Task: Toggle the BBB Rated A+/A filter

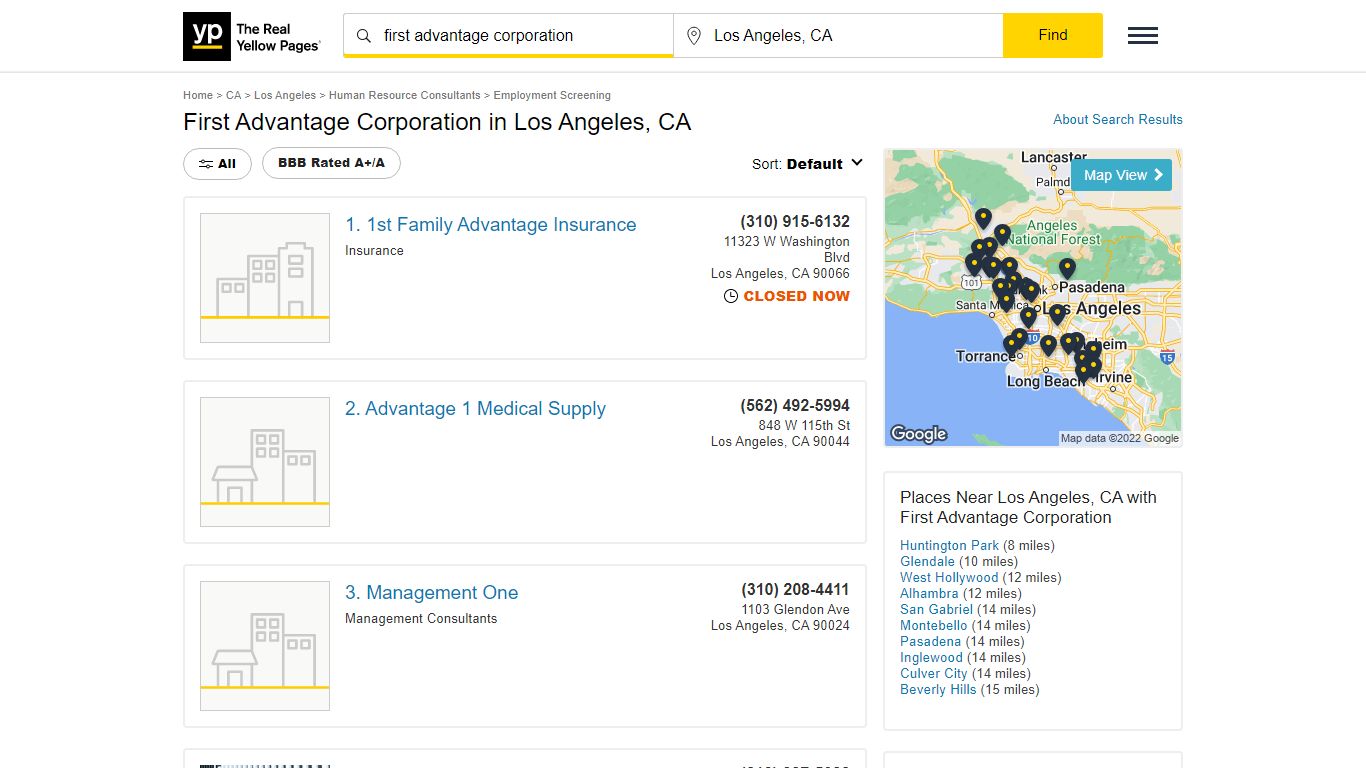Action: point(331,163)
